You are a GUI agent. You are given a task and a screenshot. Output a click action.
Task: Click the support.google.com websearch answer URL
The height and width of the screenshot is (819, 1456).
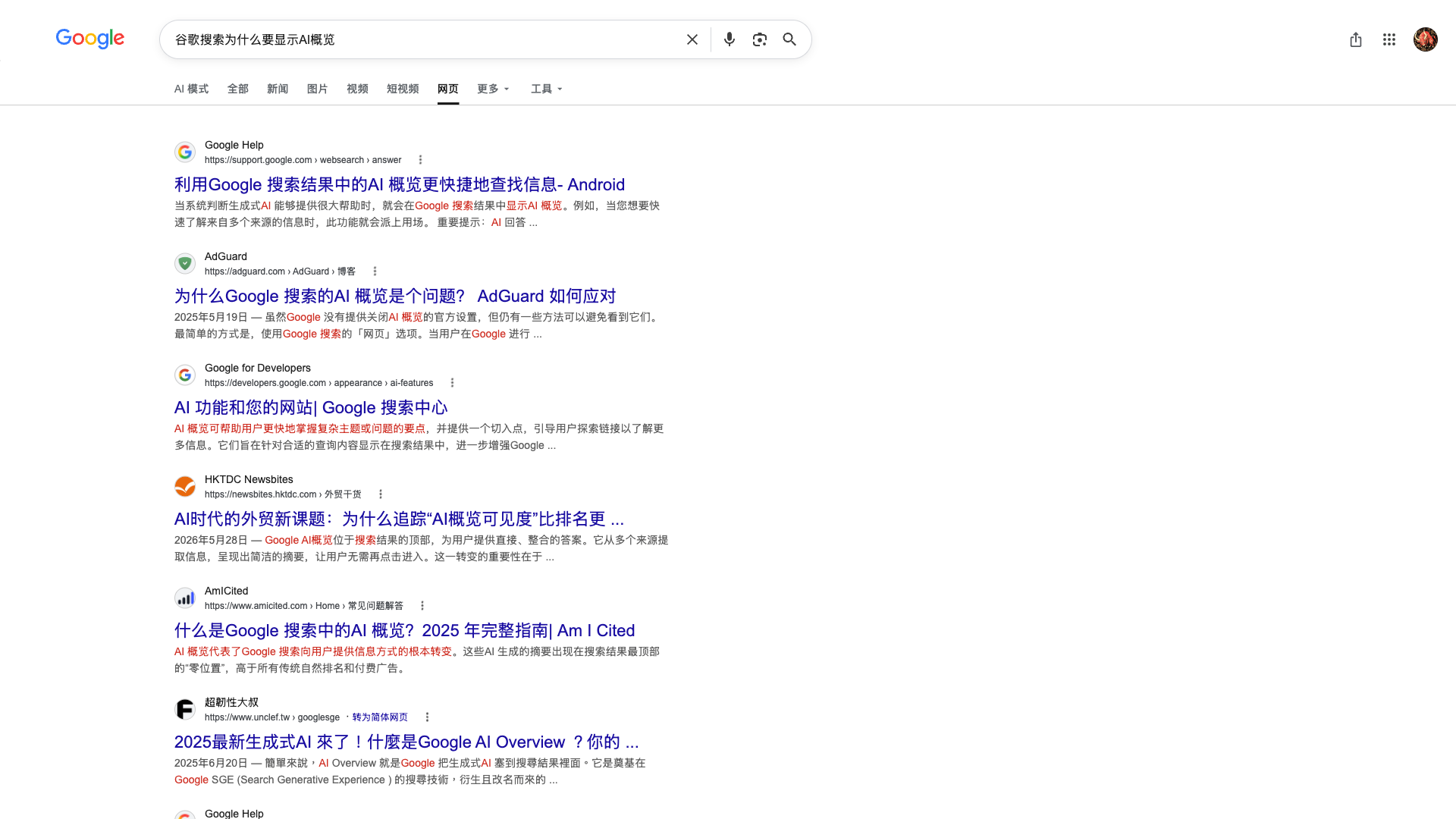point(303,160)
